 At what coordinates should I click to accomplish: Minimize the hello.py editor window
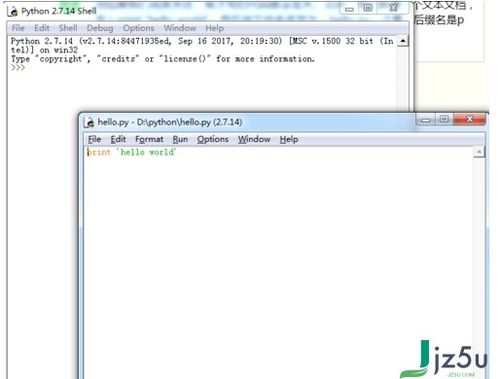[426, 120]
